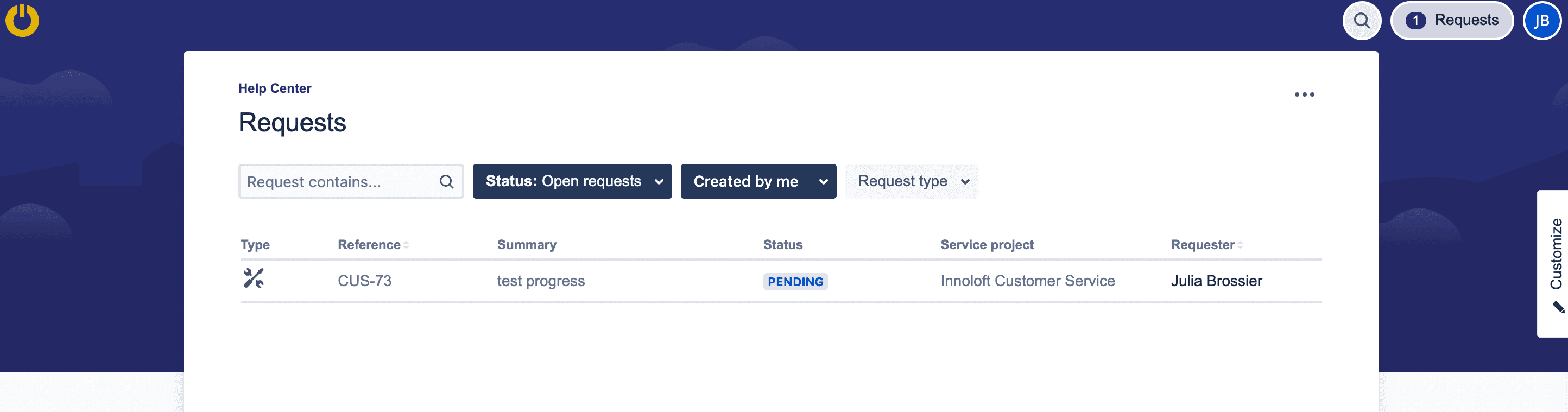Focus the Request contains search field
This screenshot has height=412, width=1568.
point(338,181)
